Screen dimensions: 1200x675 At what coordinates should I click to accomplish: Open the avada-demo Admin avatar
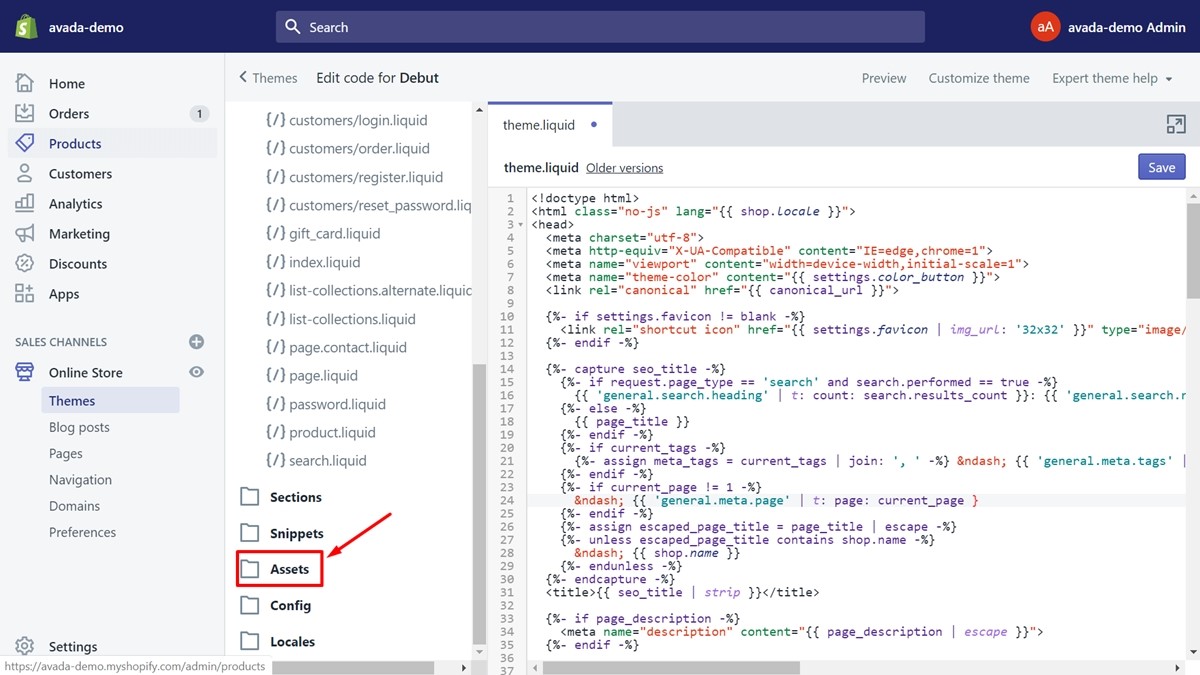pyautogui.click(x=1045, y=27)
